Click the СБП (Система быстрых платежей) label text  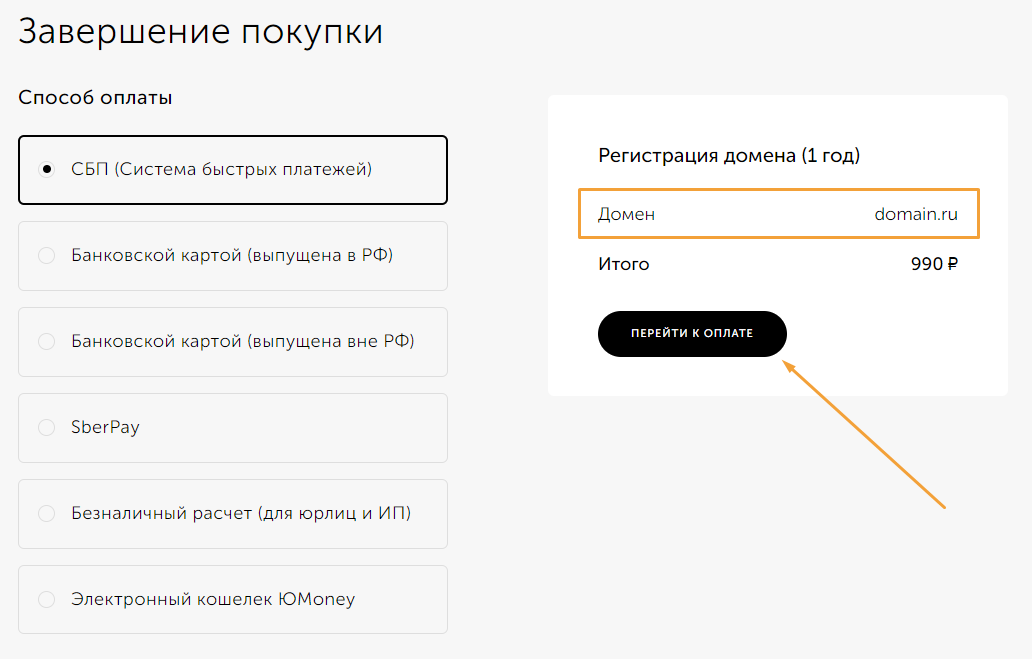(x=221, y=169)
